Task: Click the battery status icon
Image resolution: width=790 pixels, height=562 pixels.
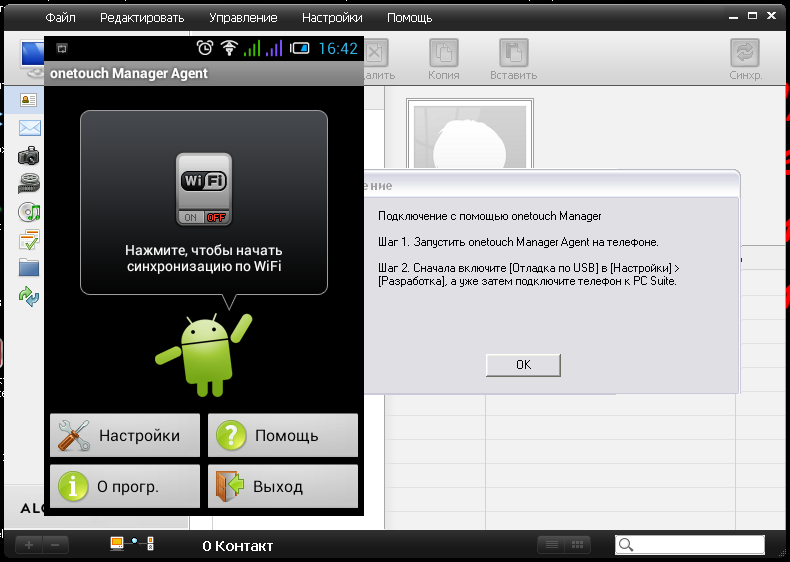Action: pyautogui.click(x=299, y=48)
